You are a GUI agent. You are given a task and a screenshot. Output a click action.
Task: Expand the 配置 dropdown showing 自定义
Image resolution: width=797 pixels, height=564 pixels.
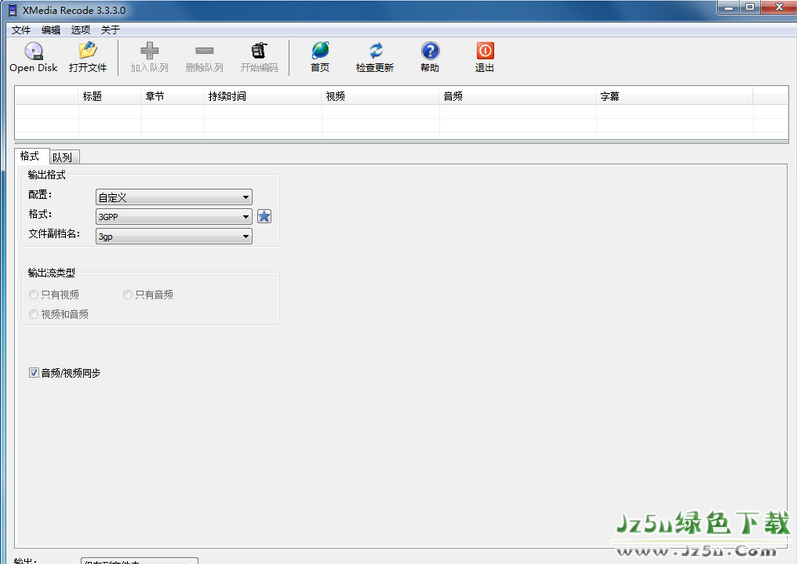coord(174,197)
